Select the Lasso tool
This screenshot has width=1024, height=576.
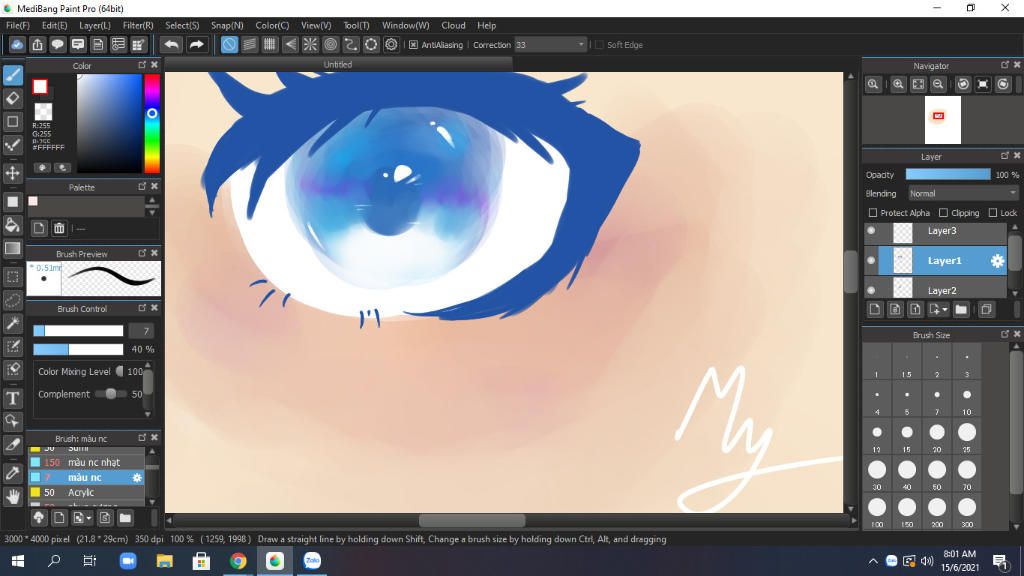(13, 300)
